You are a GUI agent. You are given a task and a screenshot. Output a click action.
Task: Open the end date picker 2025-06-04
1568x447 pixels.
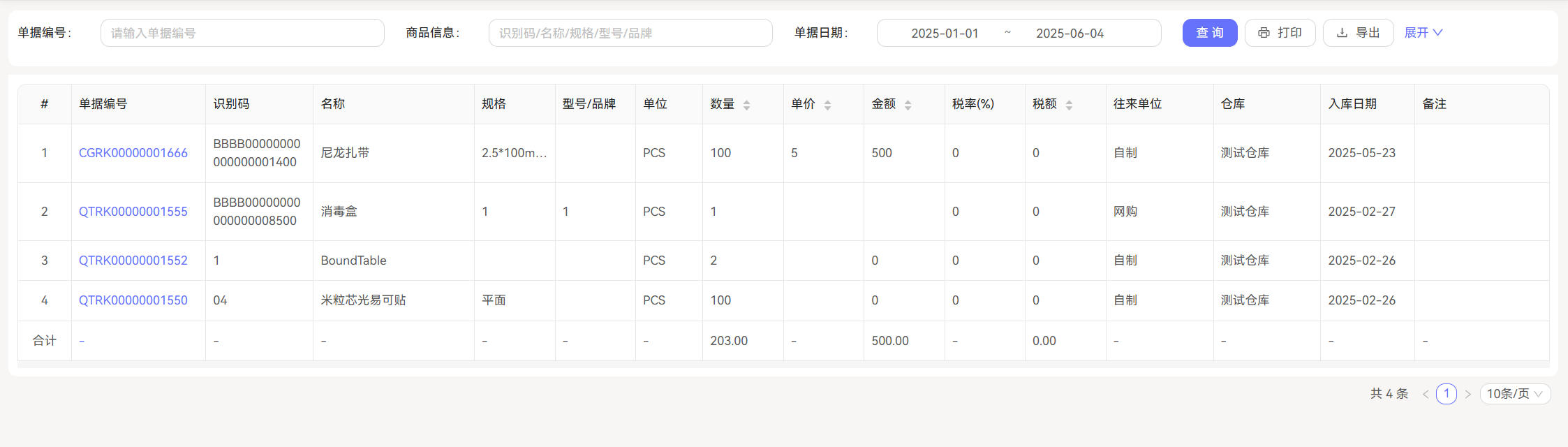click(1070, 34)
